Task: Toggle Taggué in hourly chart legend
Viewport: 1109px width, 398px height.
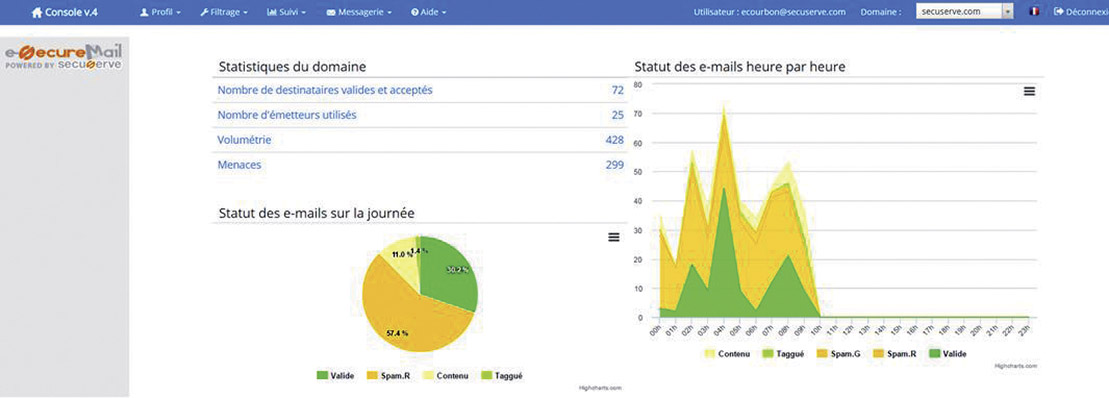Action: [x=784, y=353]
